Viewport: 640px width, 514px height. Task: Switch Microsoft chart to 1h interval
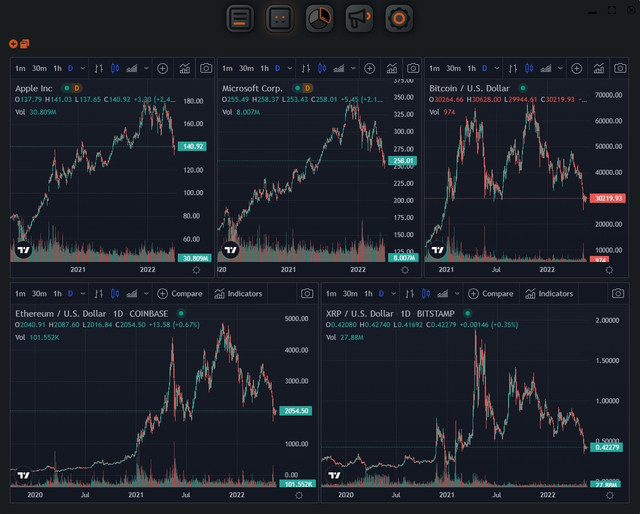point(264,68)
